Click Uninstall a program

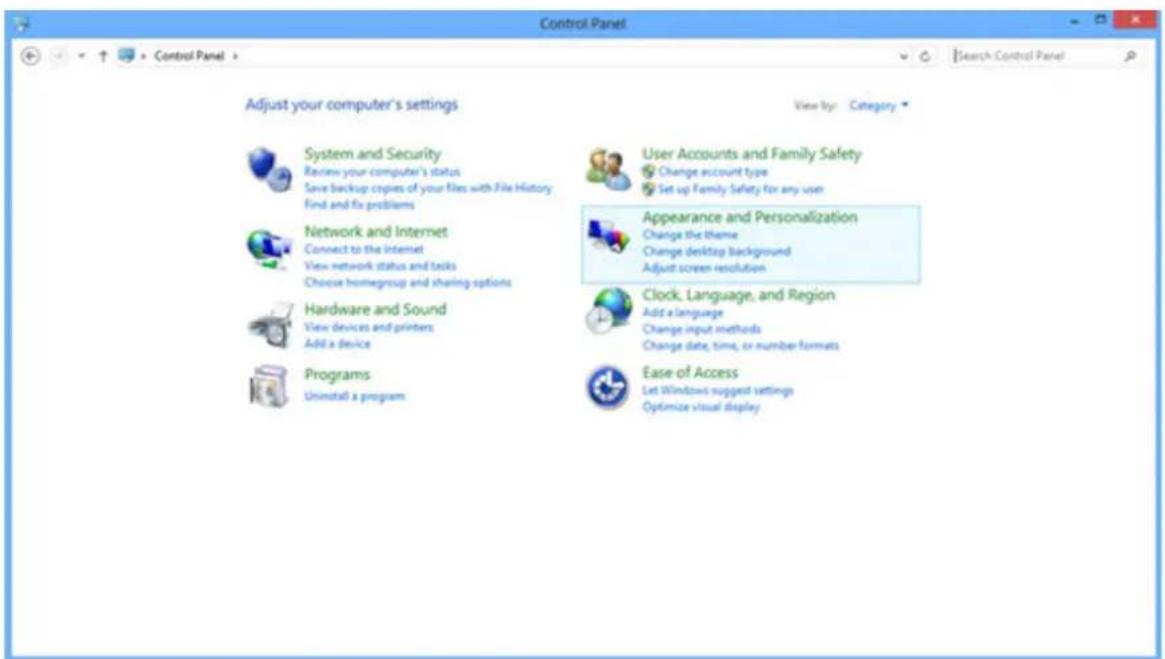click(x=354, y=396)
